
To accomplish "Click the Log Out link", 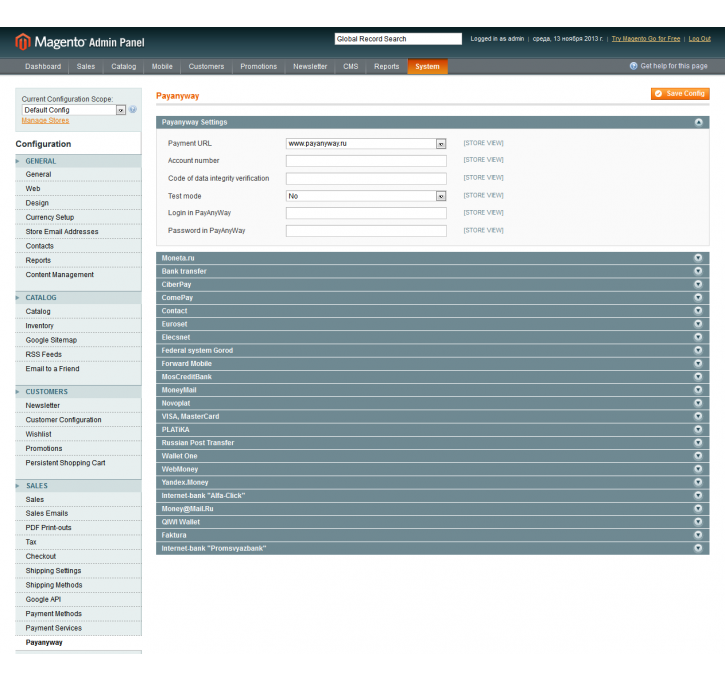I will click(x=700, y=39).
